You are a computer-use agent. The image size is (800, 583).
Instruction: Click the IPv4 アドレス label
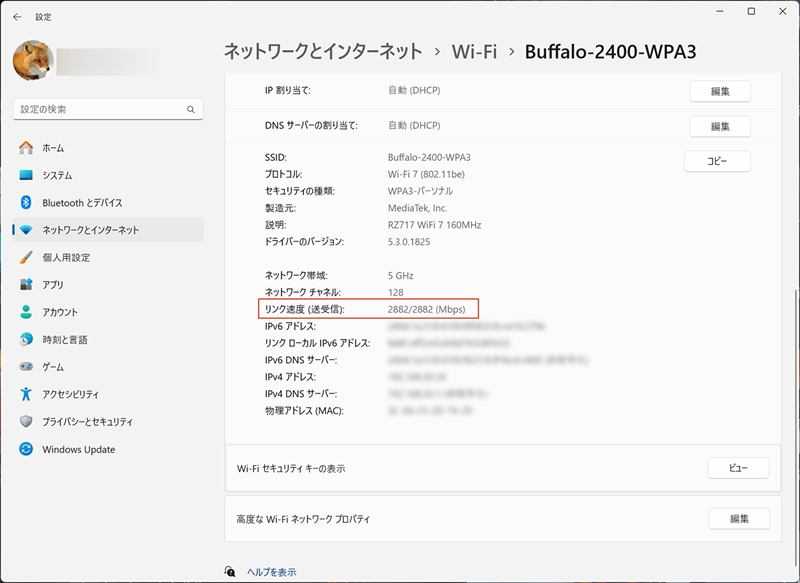coord(290,377)
